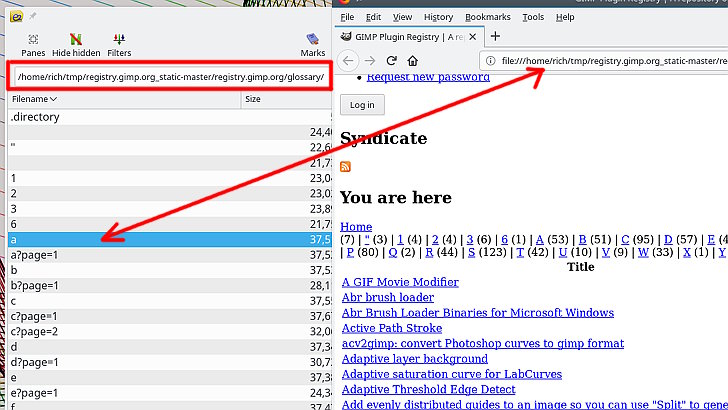728x410 pixels.
Task: Open the Help menu
Action: [x=565, y=17]
